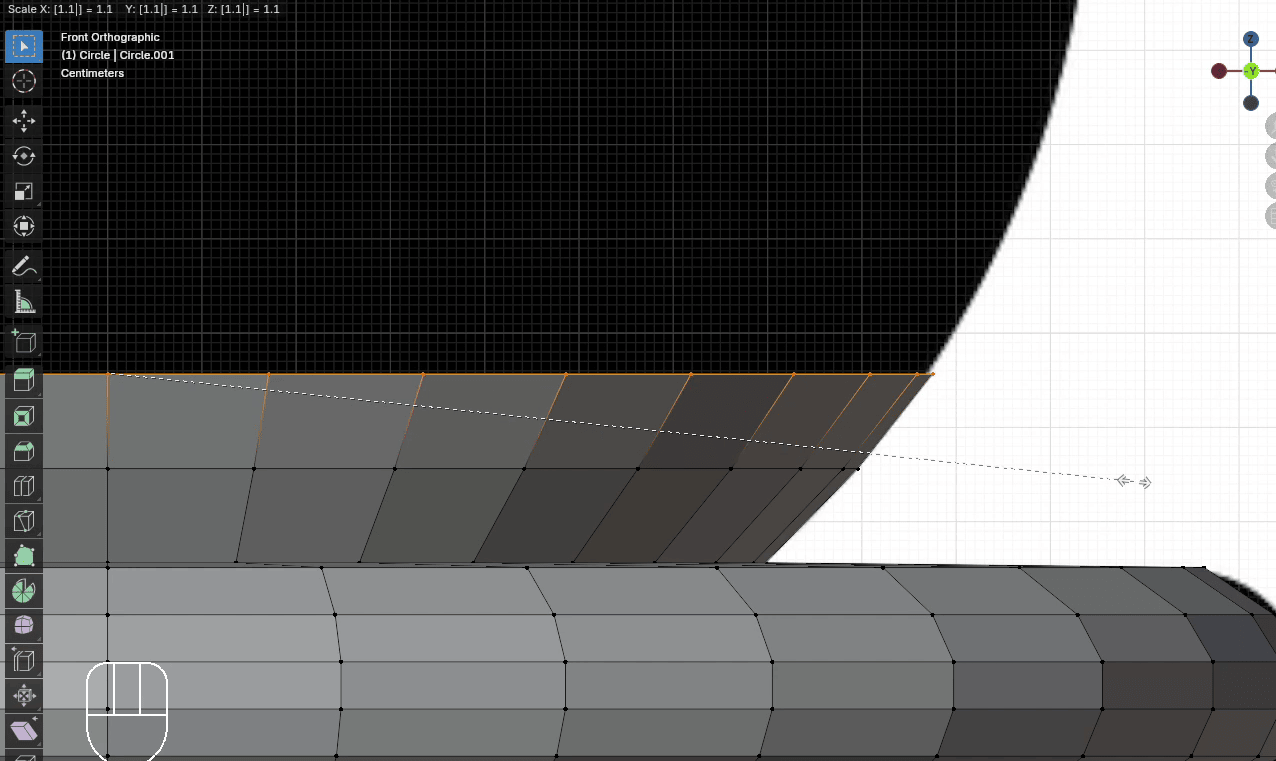Select the Select Box tool

(24, 46)
